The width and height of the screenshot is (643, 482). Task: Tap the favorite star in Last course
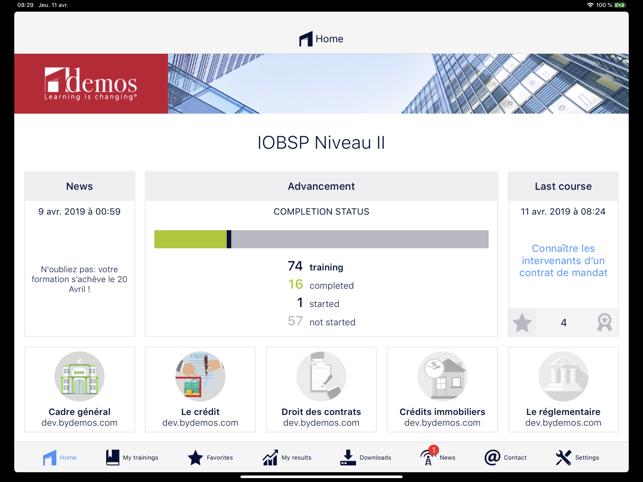point(522,322)
